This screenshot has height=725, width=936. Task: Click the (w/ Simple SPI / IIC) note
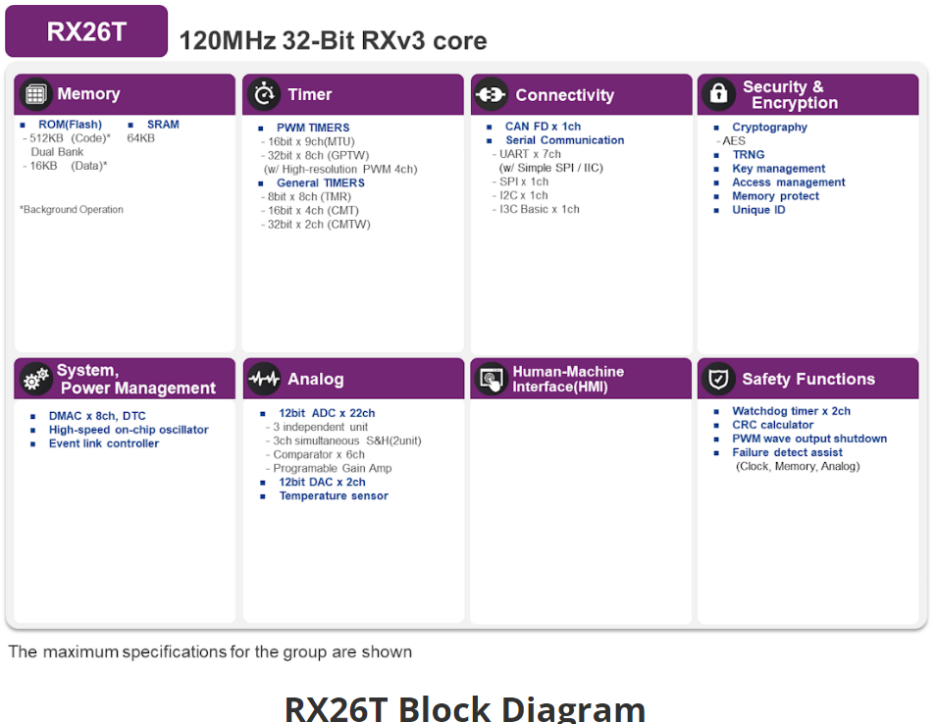pos(551,168)
